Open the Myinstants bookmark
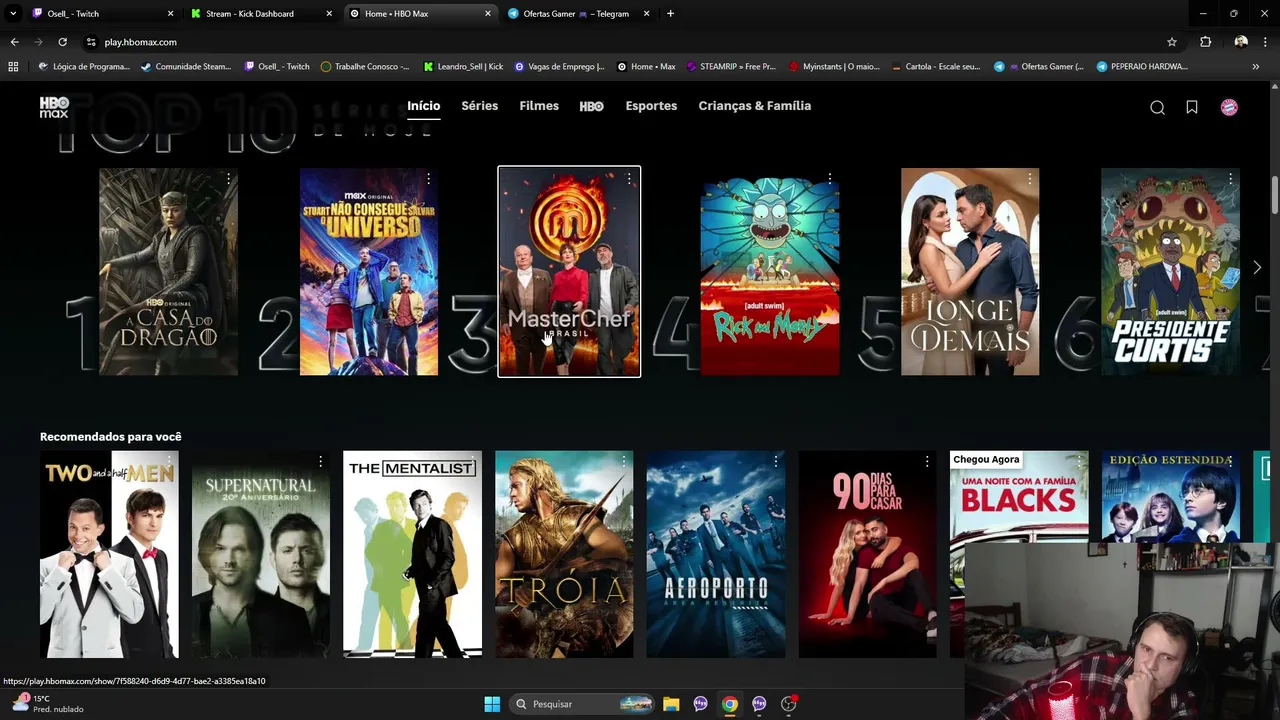Screen dimensions: 1280x720 [x=834, y=66]
